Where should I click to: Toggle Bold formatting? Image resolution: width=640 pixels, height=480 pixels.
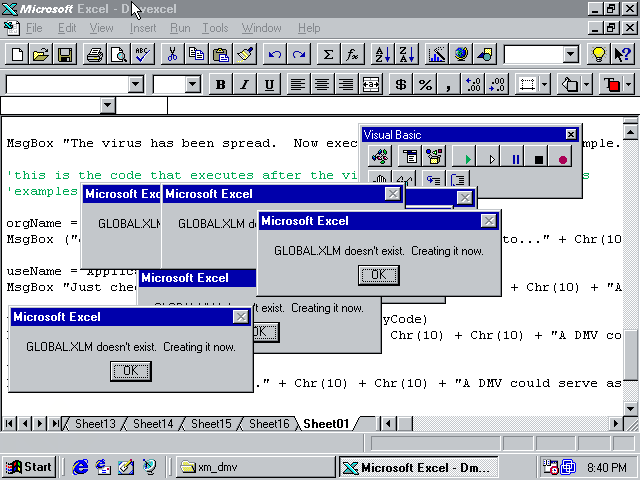point(220,84)
